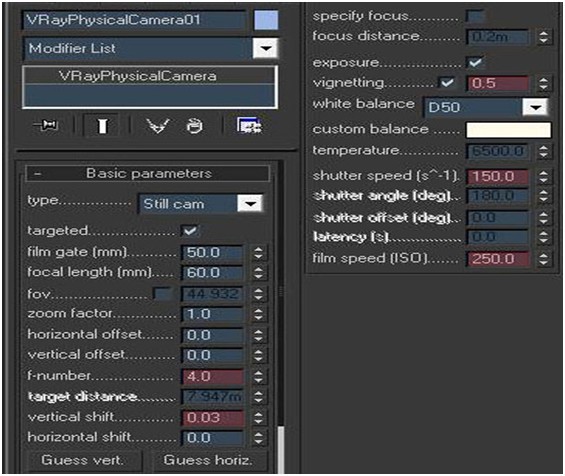Image resolution: width=565 pixels, height=476 pixels.
Task: Toggle the targeted checkbox
Action: point(190,231)
